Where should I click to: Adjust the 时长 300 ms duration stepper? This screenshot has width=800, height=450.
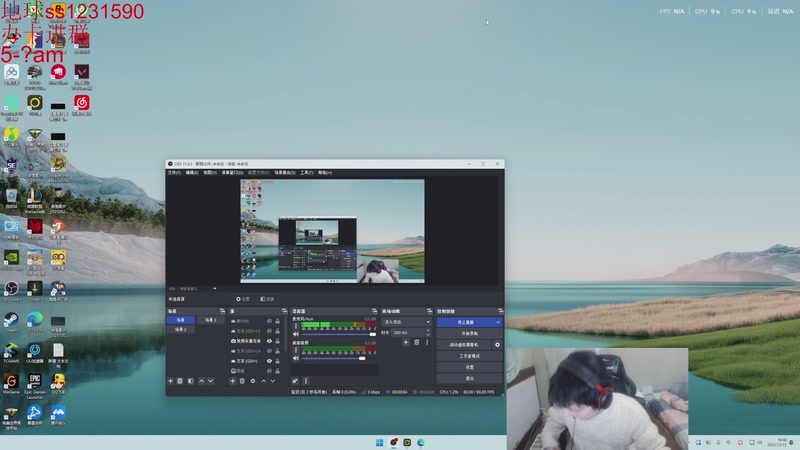click(x=428, y=332)
